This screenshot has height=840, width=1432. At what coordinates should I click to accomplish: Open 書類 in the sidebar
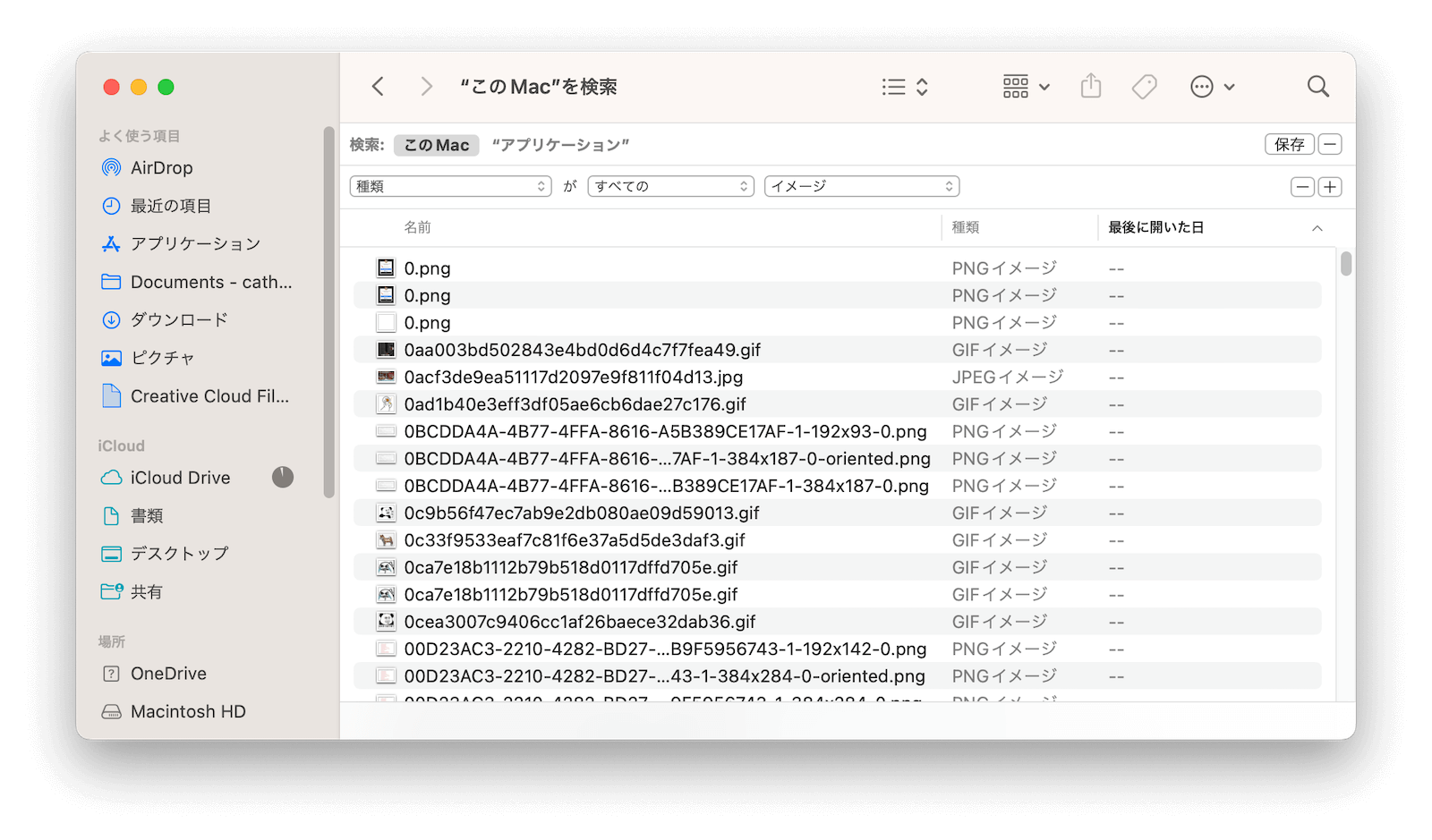point(133,515)
